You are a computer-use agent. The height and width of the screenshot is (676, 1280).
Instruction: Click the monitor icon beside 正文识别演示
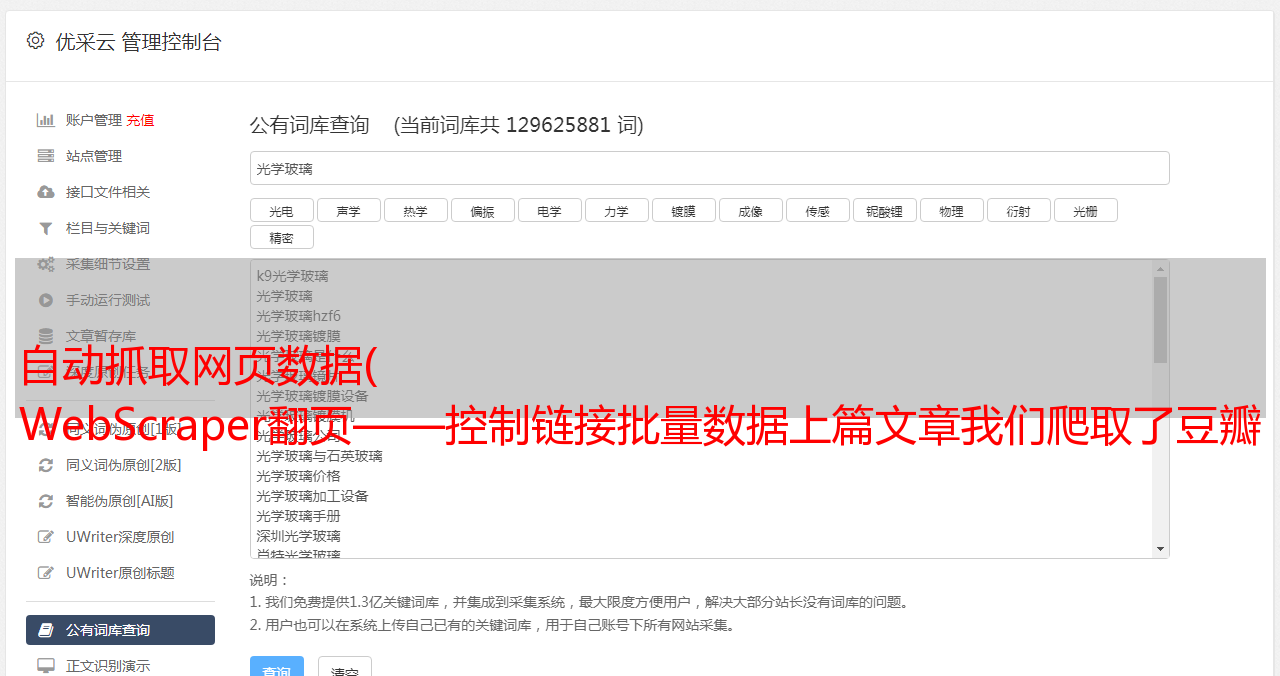(46, 665)
